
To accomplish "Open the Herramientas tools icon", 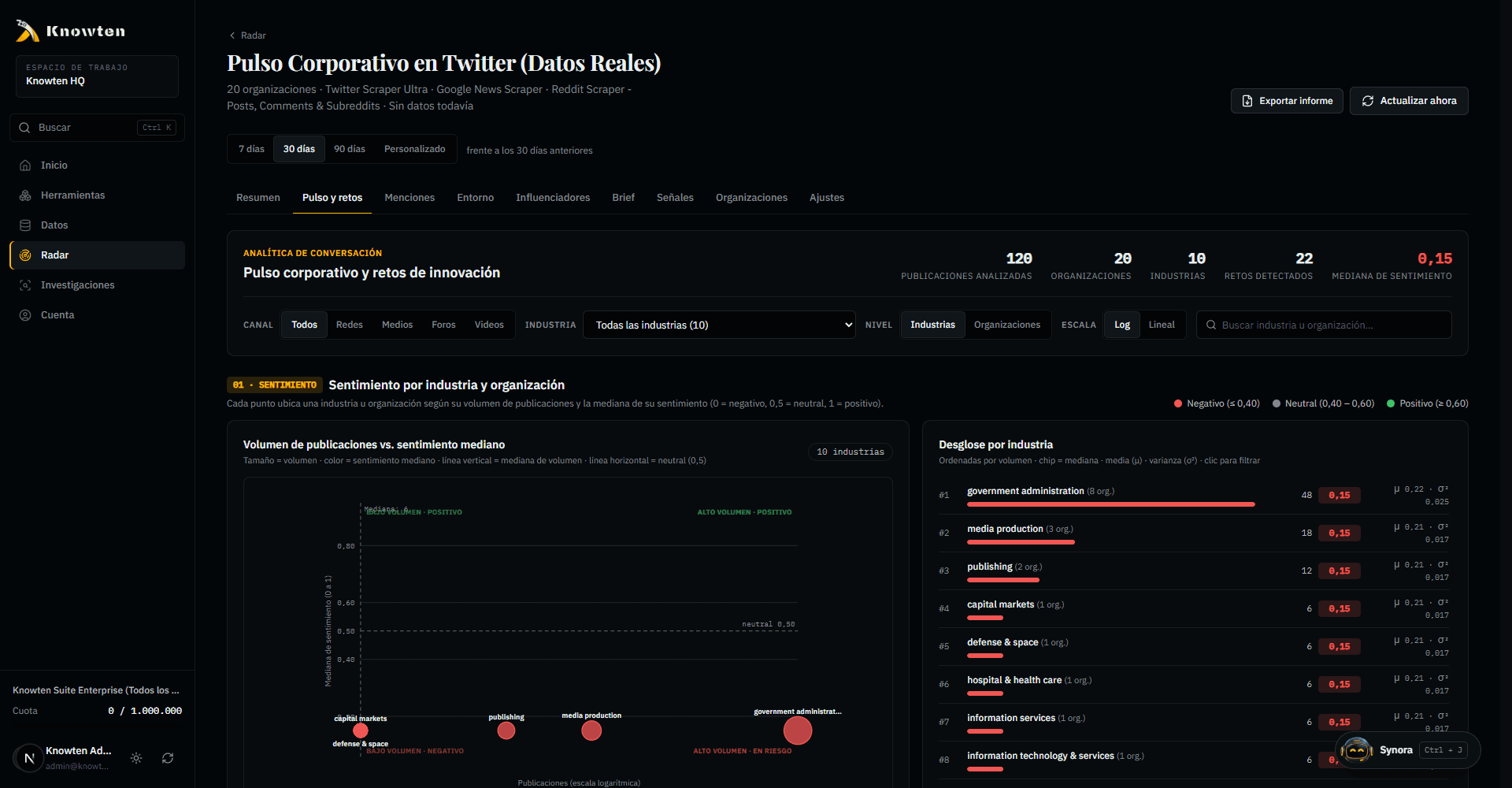I will 25,195.
